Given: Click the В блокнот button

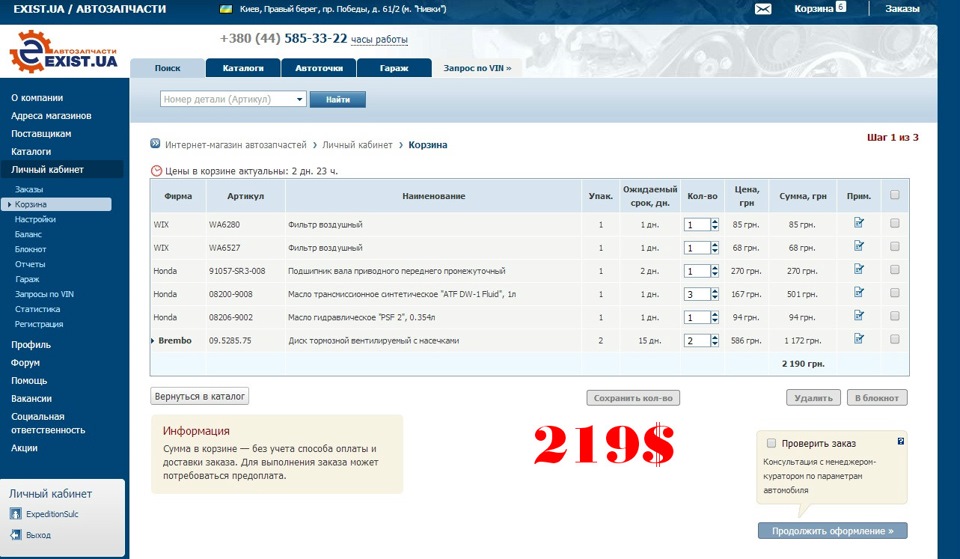Looking at the screenshot, I should tap(877, 398).
